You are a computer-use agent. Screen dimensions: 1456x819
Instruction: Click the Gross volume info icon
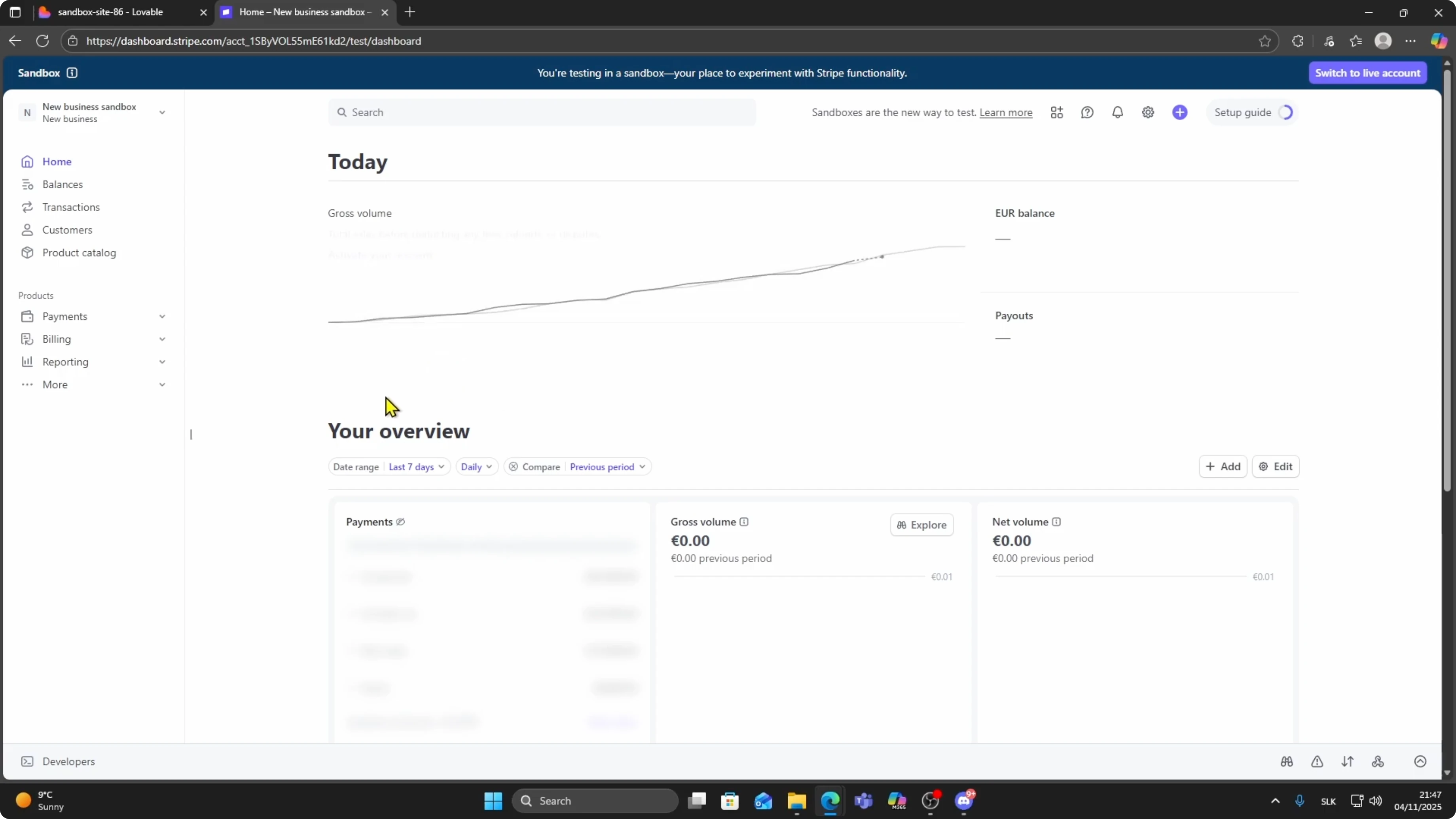744,522
